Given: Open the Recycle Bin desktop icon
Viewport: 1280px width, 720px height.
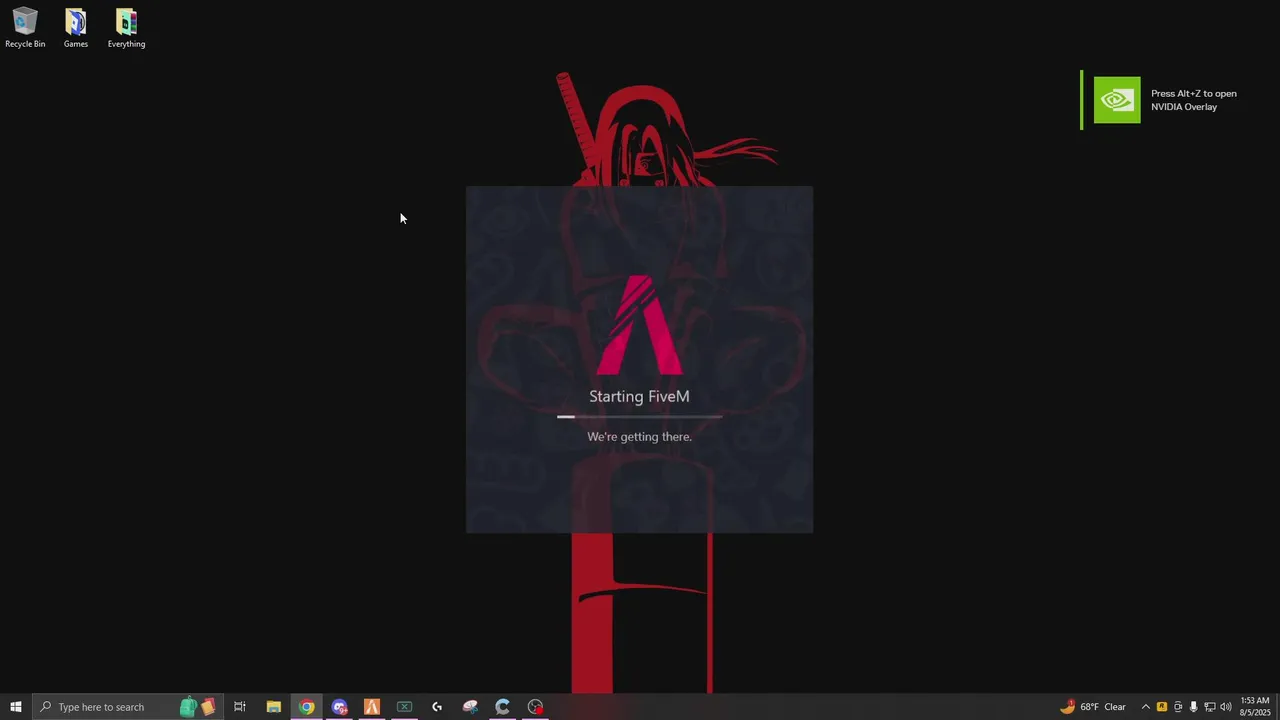Looking at the screenshot, I should [x=25, y=28].
